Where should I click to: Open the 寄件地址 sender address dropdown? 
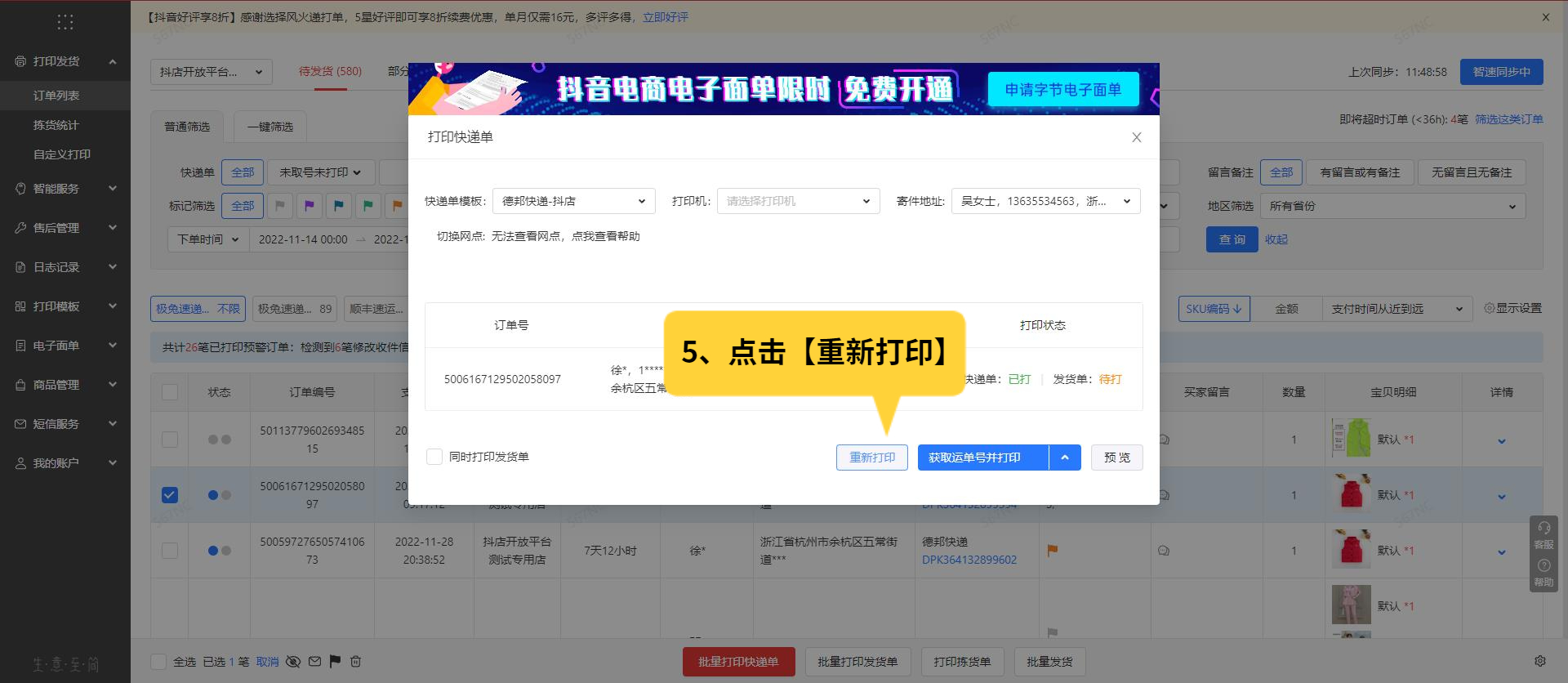[x=1046, y=201]
